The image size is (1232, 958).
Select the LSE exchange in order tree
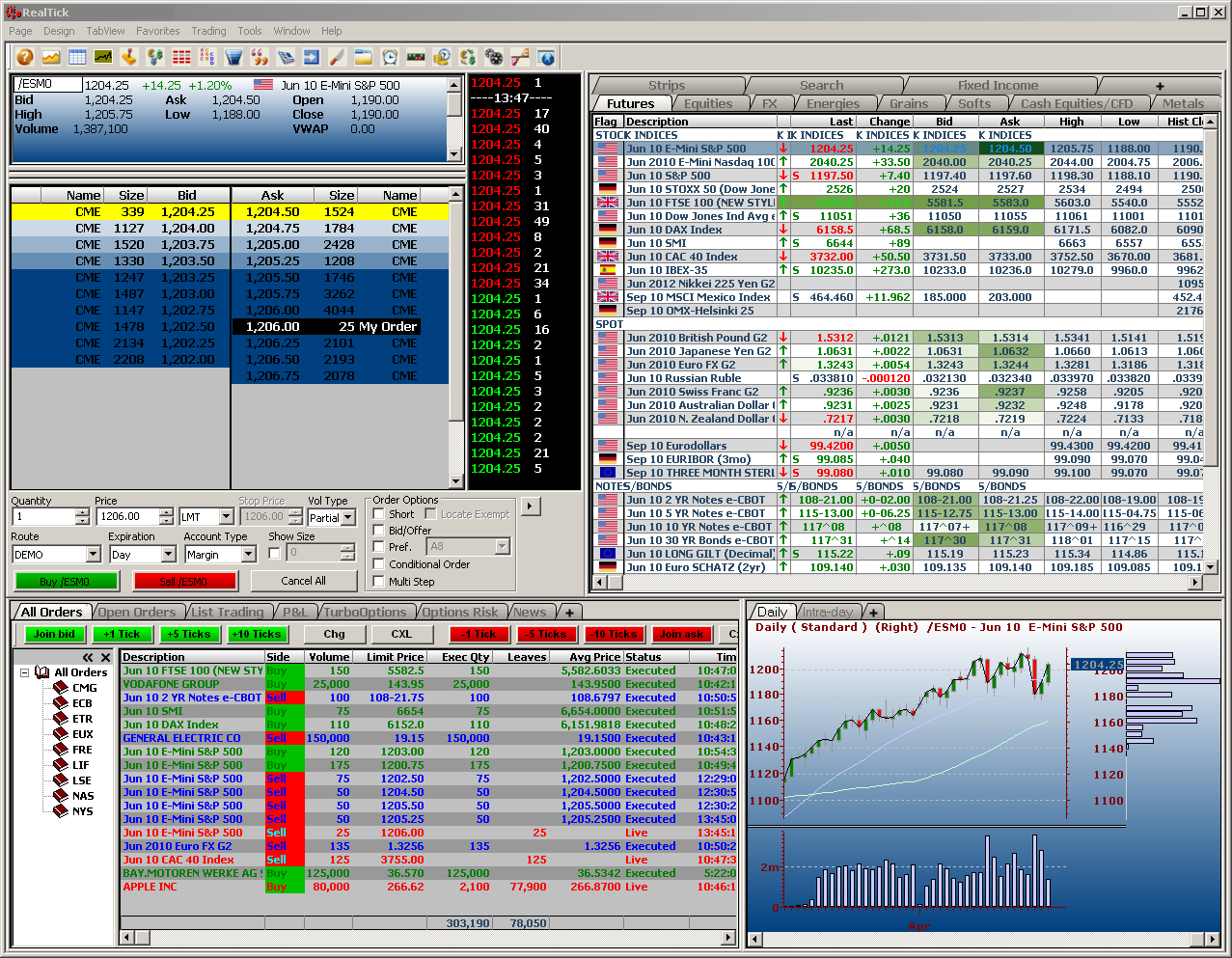pos(82,780)
